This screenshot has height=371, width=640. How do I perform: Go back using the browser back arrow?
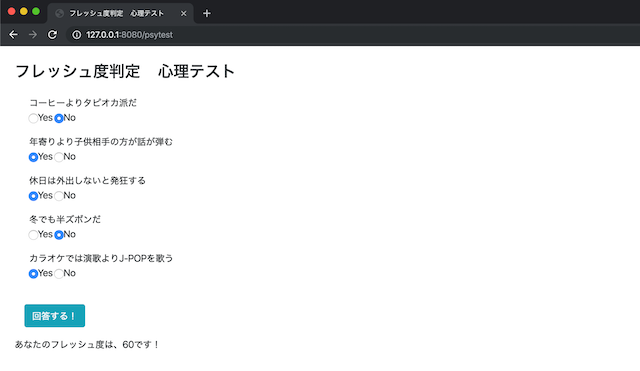click(x=13, y=35)
